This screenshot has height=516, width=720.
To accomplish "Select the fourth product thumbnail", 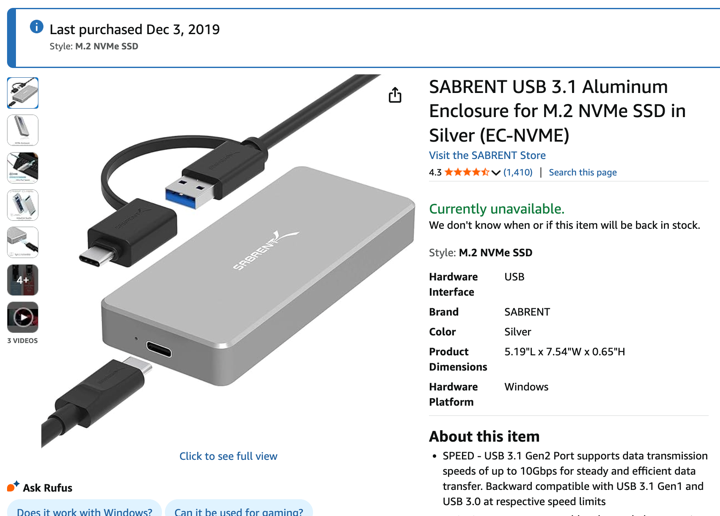I will [x=23, y=205].
